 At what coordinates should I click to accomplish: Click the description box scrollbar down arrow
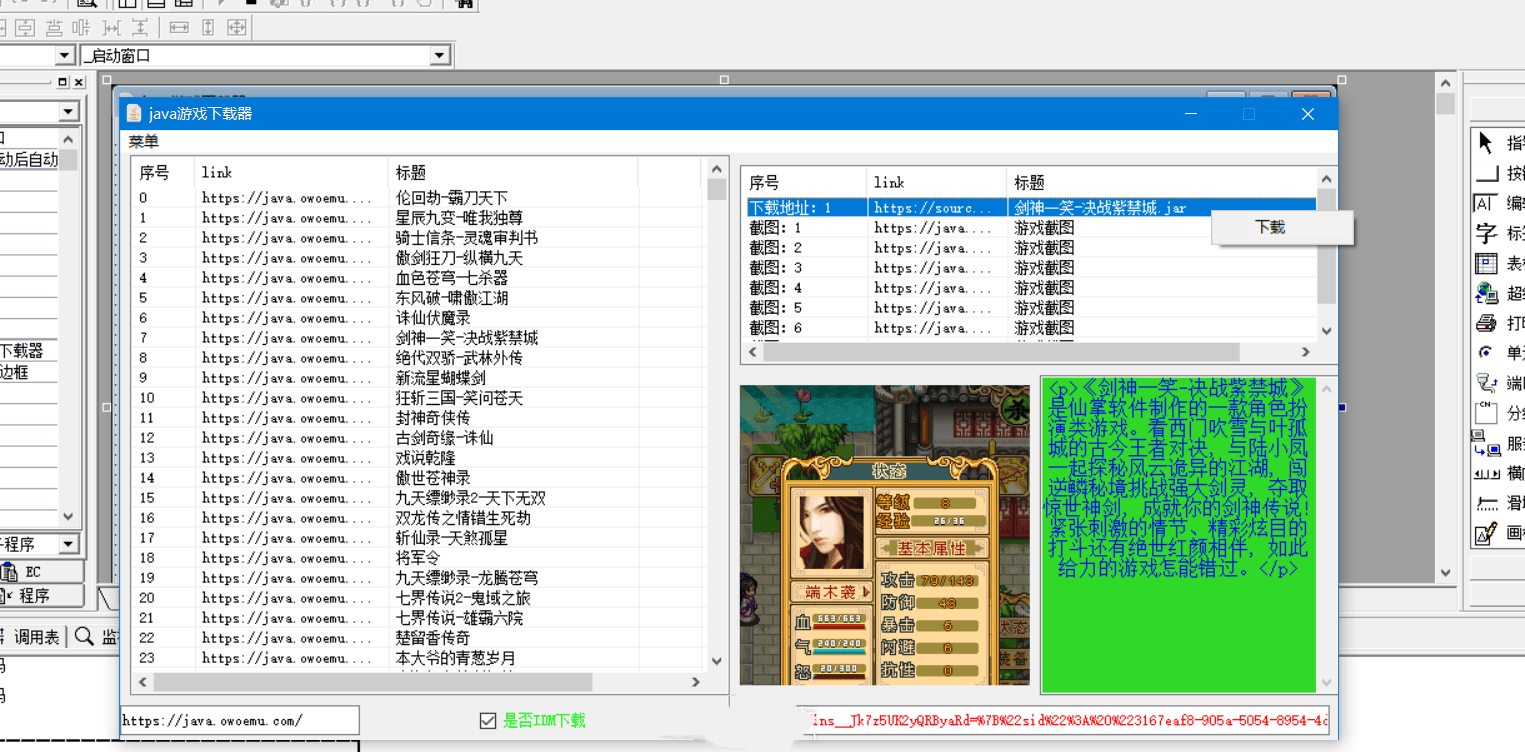click(1327, 683)
